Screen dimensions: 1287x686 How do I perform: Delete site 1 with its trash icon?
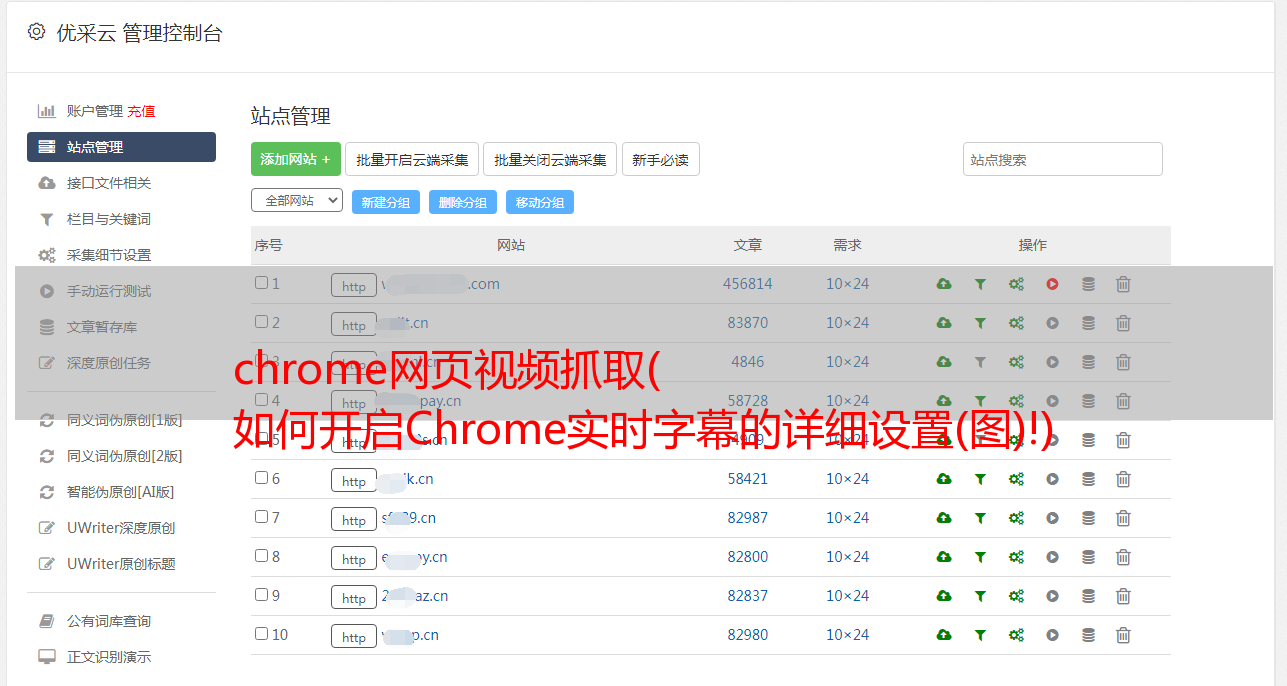click(1123, 284)
